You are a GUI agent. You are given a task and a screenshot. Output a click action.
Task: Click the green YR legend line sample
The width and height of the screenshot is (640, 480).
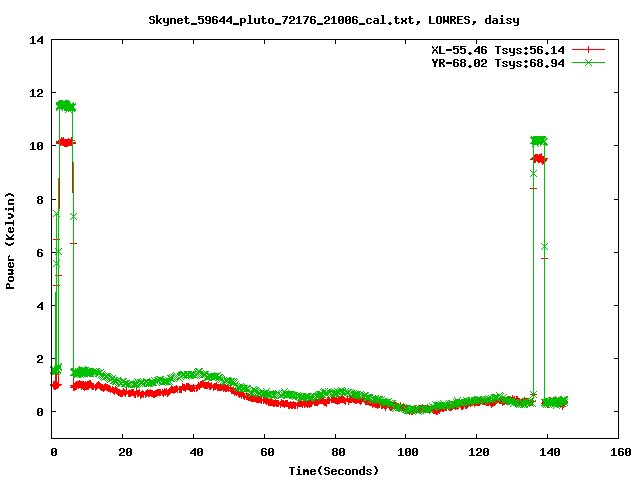tap(588, 62)
